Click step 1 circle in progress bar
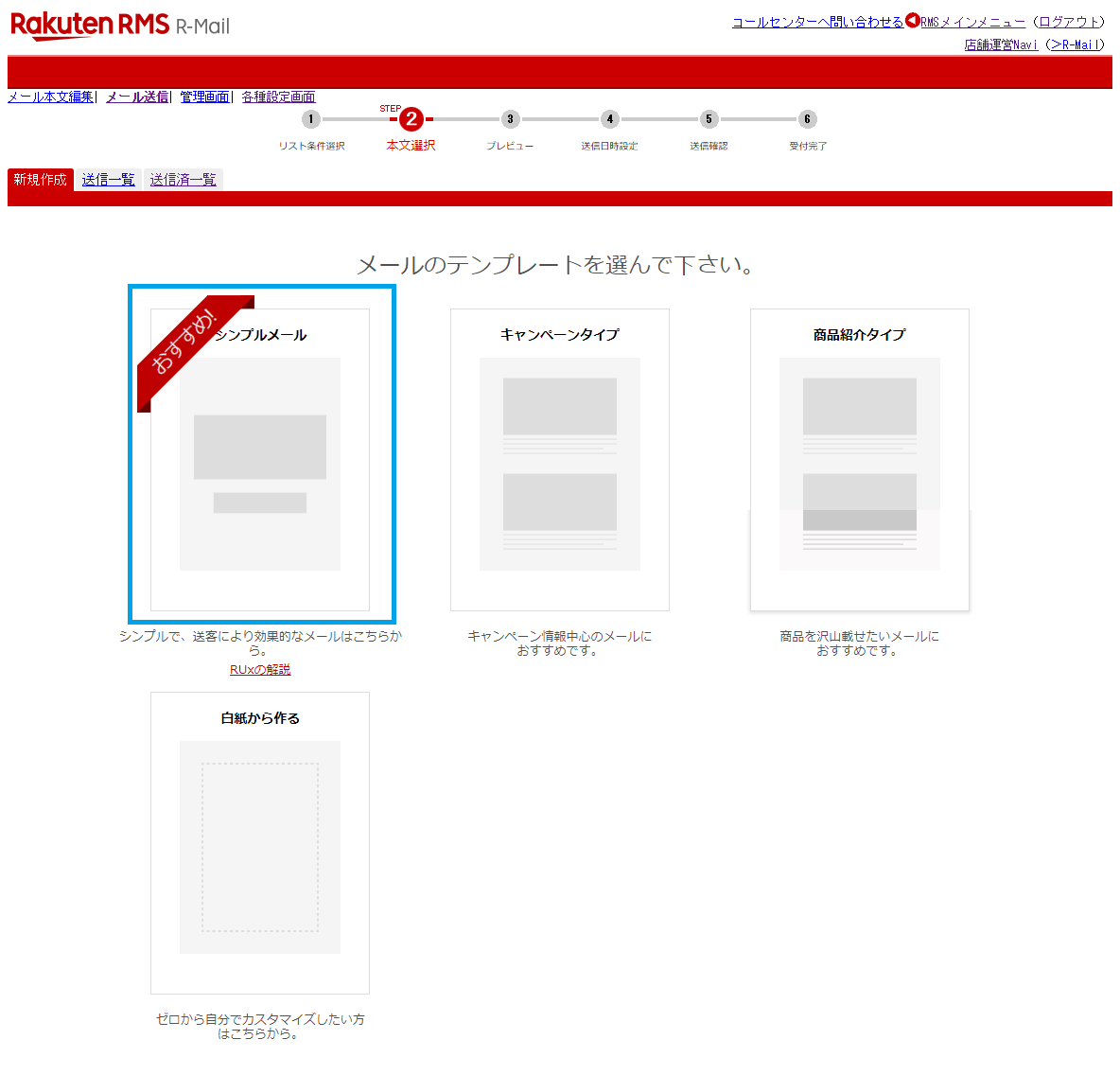1120x1075 pixels. pos(310,119)
